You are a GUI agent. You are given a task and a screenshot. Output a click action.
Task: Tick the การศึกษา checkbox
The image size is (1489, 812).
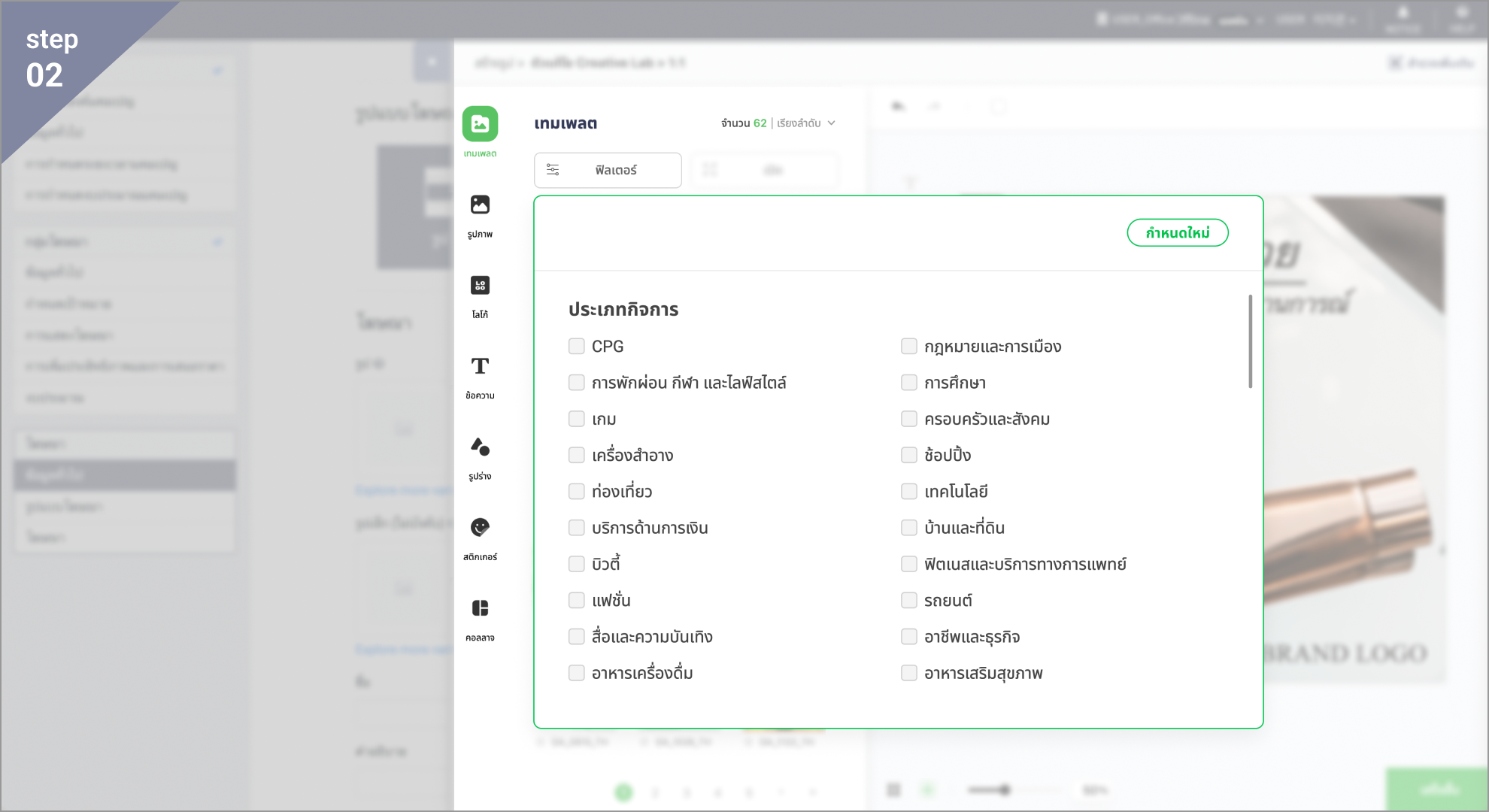[909, 383]
